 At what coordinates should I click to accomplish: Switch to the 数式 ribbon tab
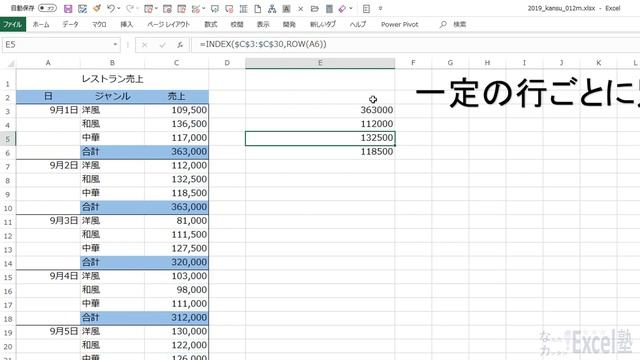[x=211, y=24]
